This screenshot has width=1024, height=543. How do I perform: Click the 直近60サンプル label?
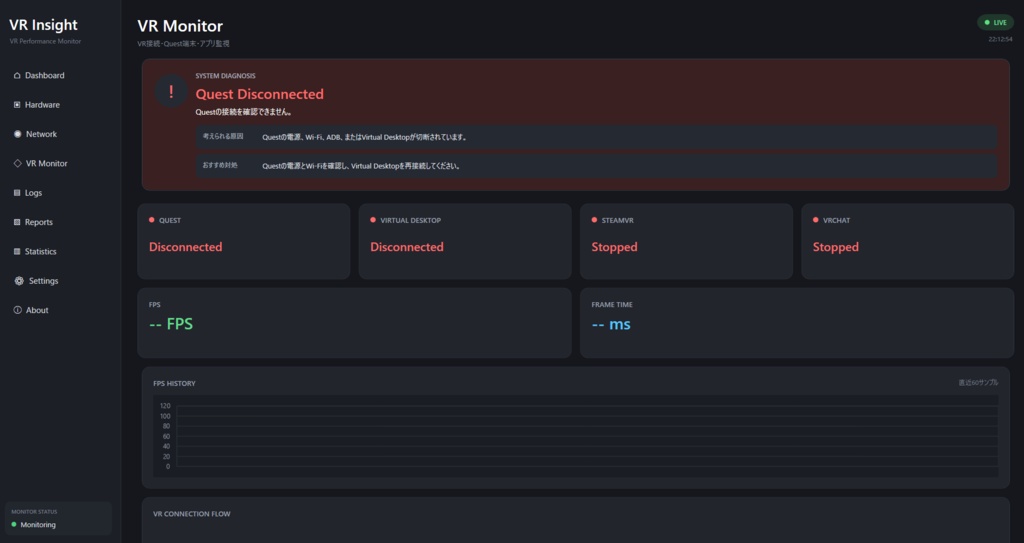tap(978, 383)
